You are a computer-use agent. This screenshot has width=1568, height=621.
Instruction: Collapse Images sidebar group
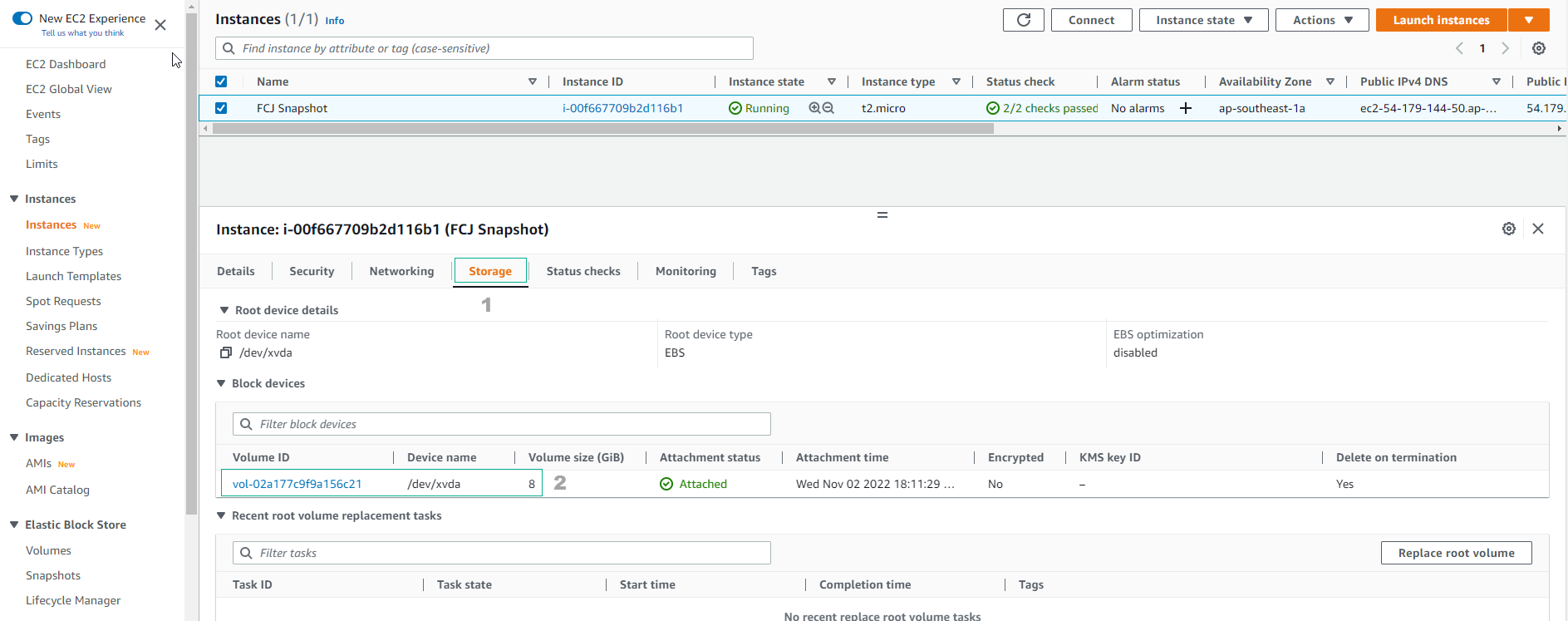tap(14, 437)
